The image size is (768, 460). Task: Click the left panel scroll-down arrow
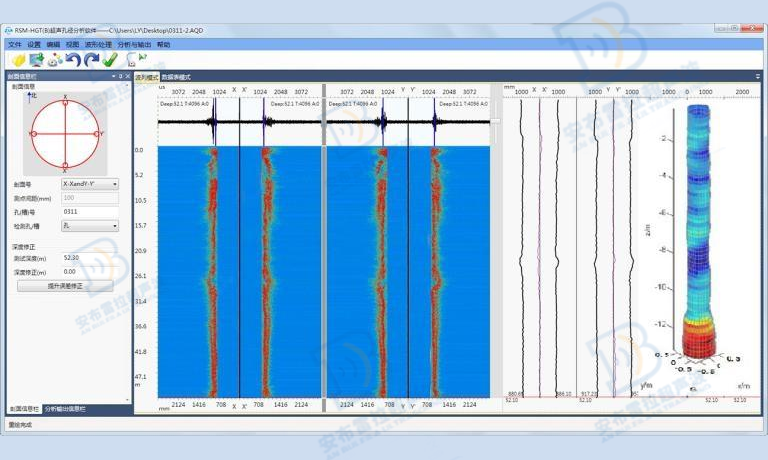coord(128,400)
